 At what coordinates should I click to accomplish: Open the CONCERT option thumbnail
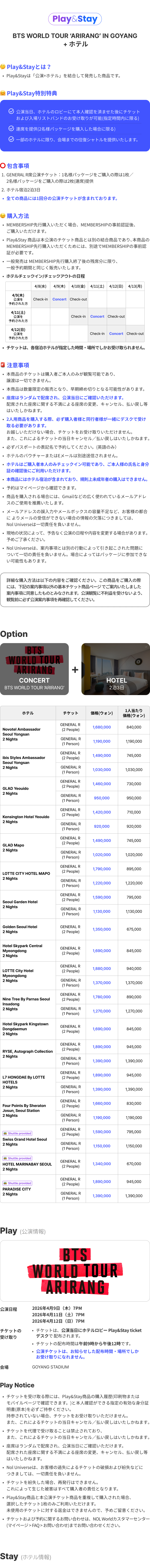pos(34,670)
